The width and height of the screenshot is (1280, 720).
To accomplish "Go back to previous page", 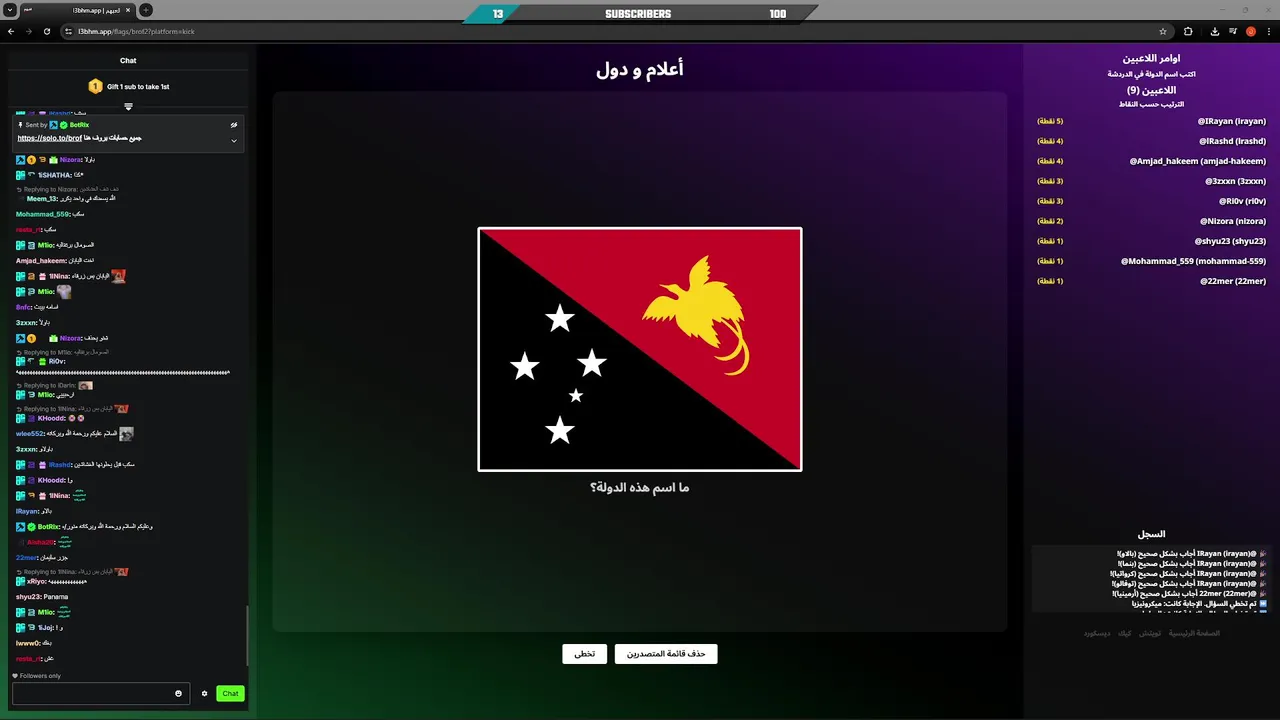I will pyautogui.click(x=11, y=31).
